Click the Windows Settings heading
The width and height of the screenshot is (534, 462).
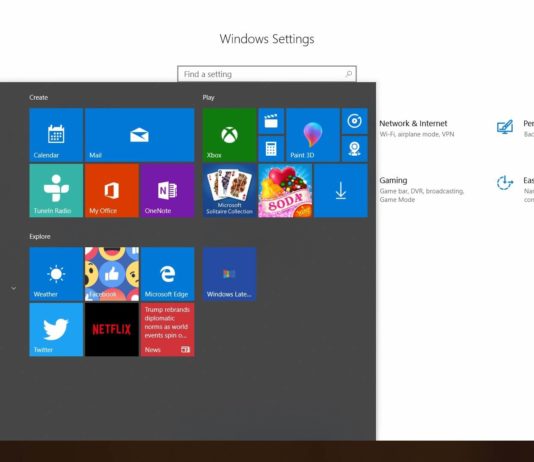click(267, 39)
